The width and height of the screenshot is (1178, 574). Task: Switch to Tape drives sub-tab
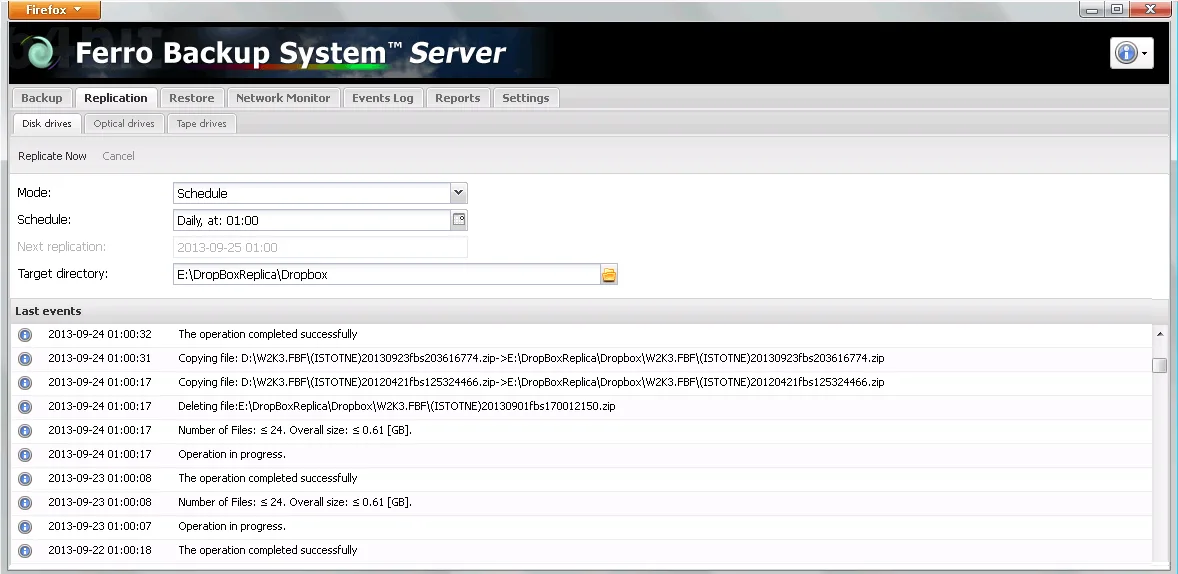point(201,123)
